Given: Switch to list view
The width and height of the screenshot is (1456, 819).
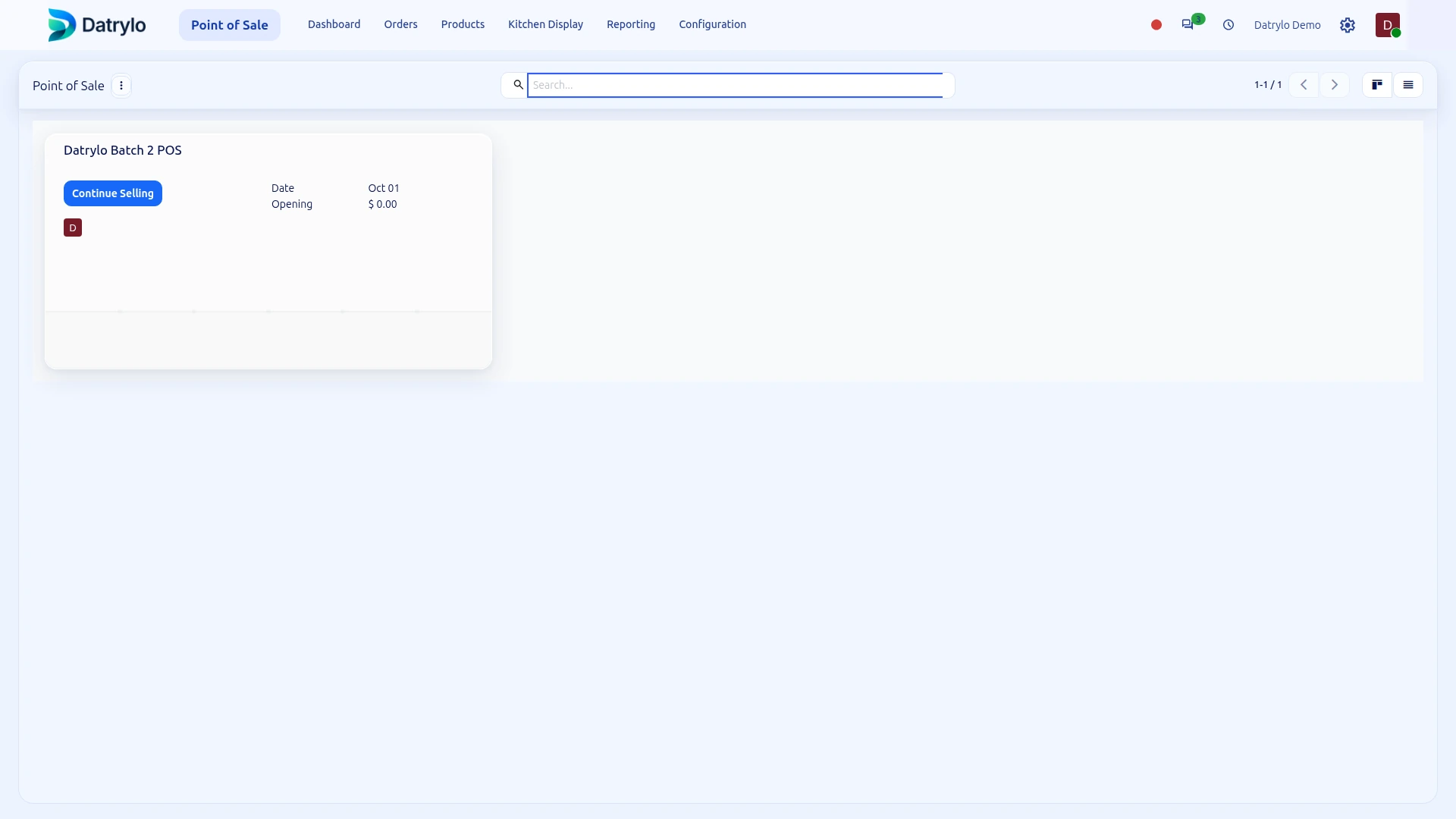Looking at the screenshot, I should (x=1408, y=85).
